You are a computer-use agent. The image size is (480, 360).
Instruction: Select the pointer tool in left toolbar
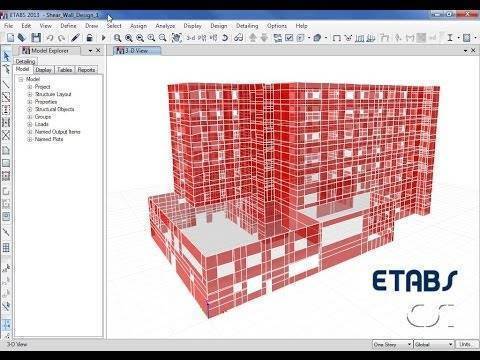tap(6, 56)
